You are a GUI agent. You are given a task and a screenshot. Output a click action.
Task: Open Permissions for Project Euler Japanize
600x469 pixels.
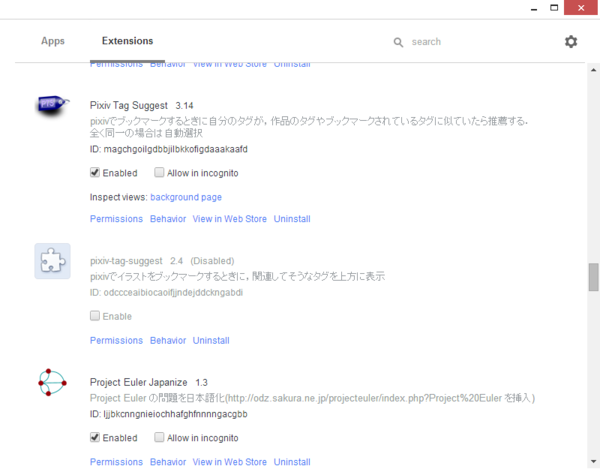116,462
